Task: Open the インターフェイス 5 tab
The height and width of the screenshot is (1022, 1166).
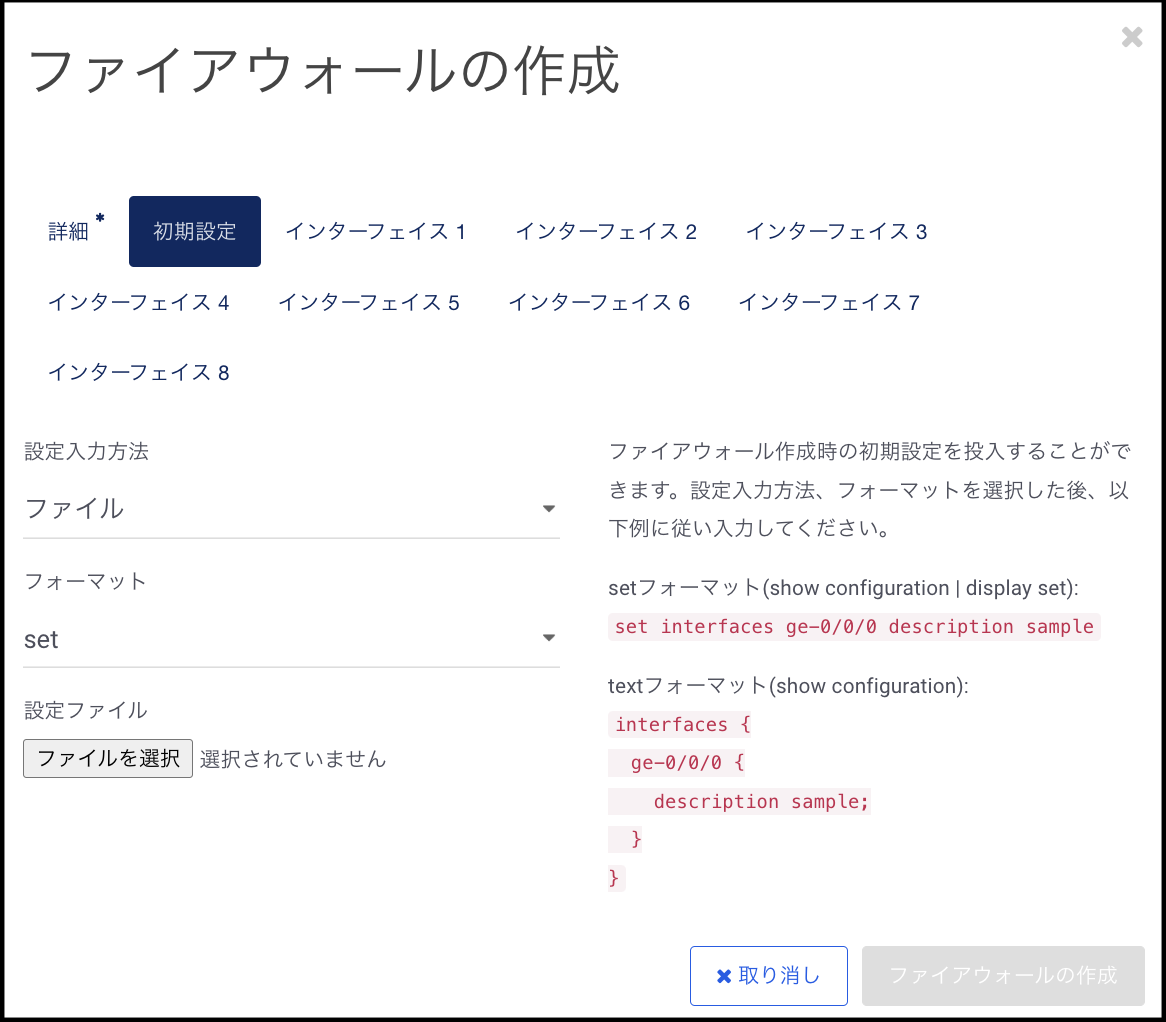Action: pyautogui.click(x=369, y=302)
